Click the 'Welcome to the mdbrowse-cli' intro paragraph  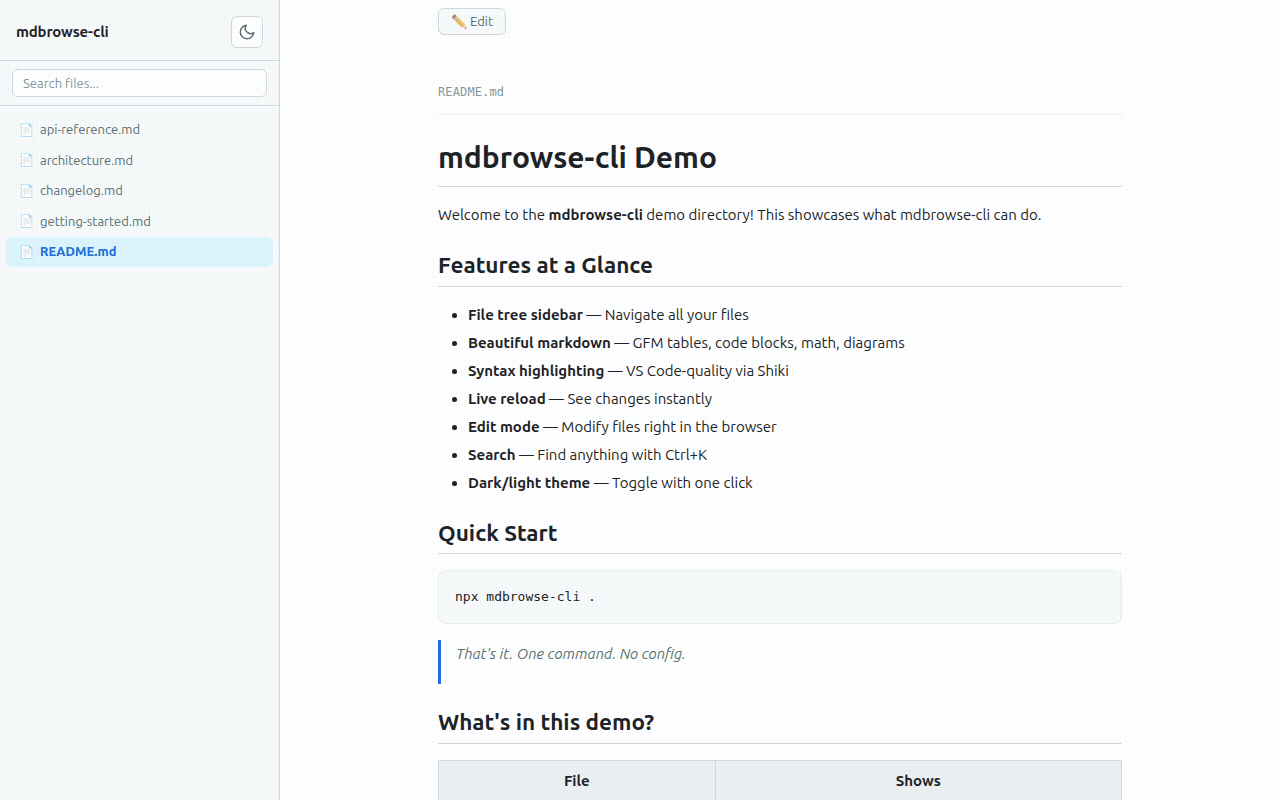739,214
